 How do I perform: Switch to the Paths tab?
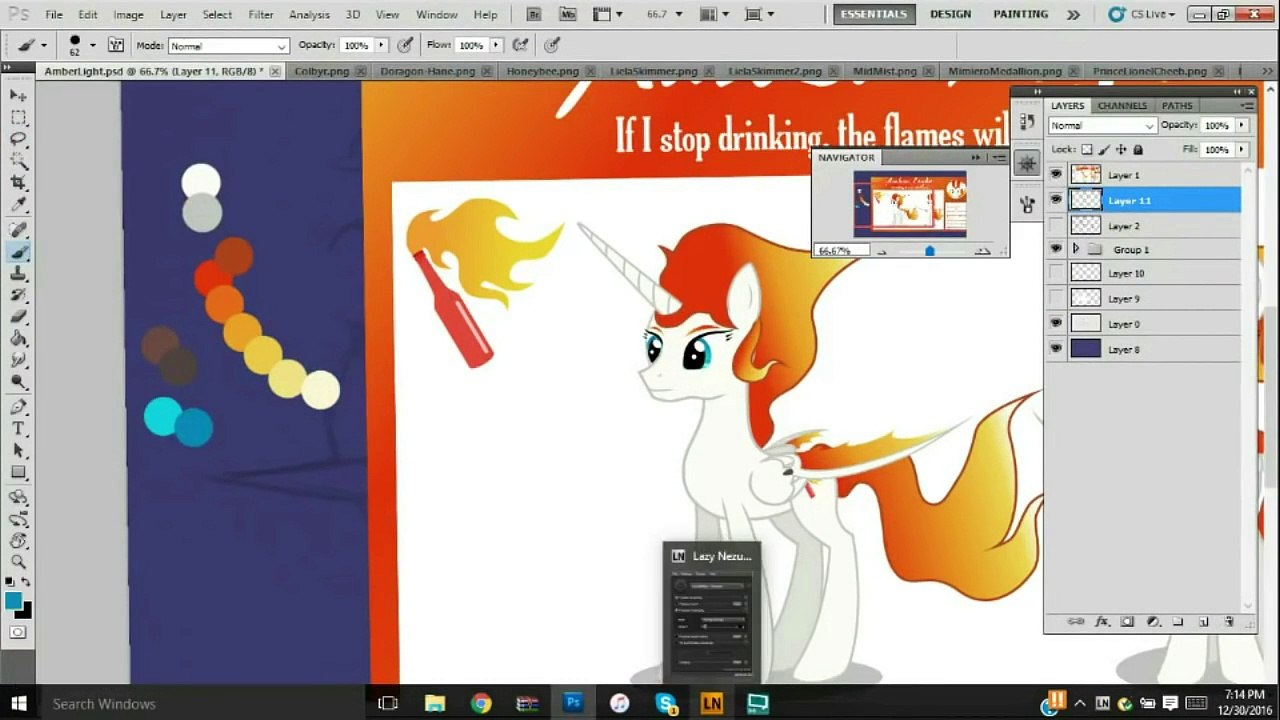1177,105
